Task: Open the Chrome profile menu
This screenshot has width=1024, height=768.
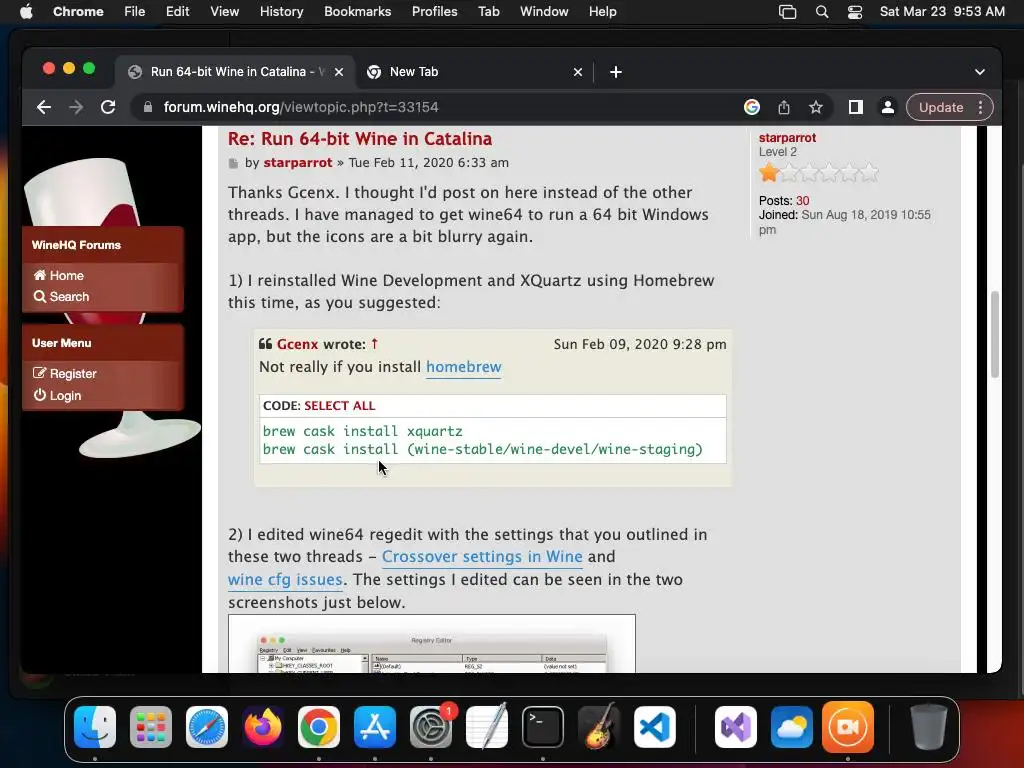Action: pos(888,107)
